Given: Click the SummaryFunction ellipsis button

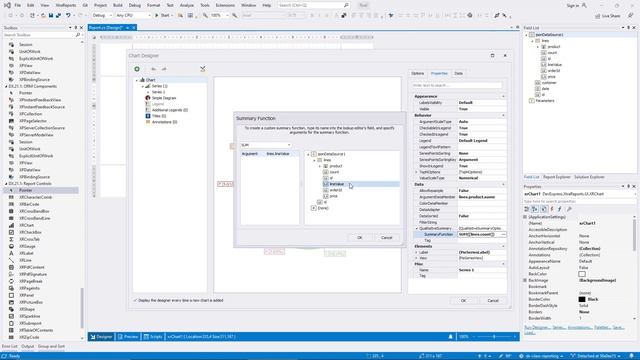Looking at the screenshot, I should tap(503, 235).
